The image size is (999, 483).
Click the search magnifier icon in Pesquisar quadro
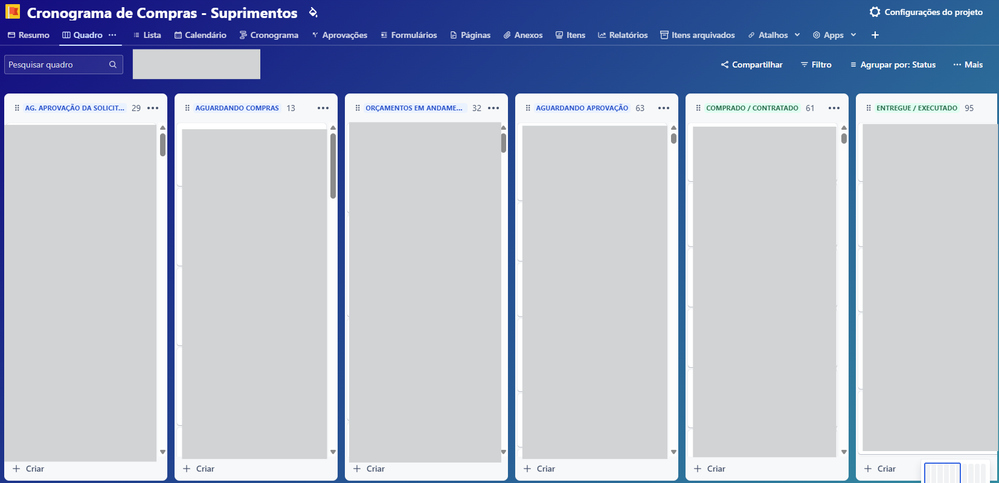click(113, 64)
